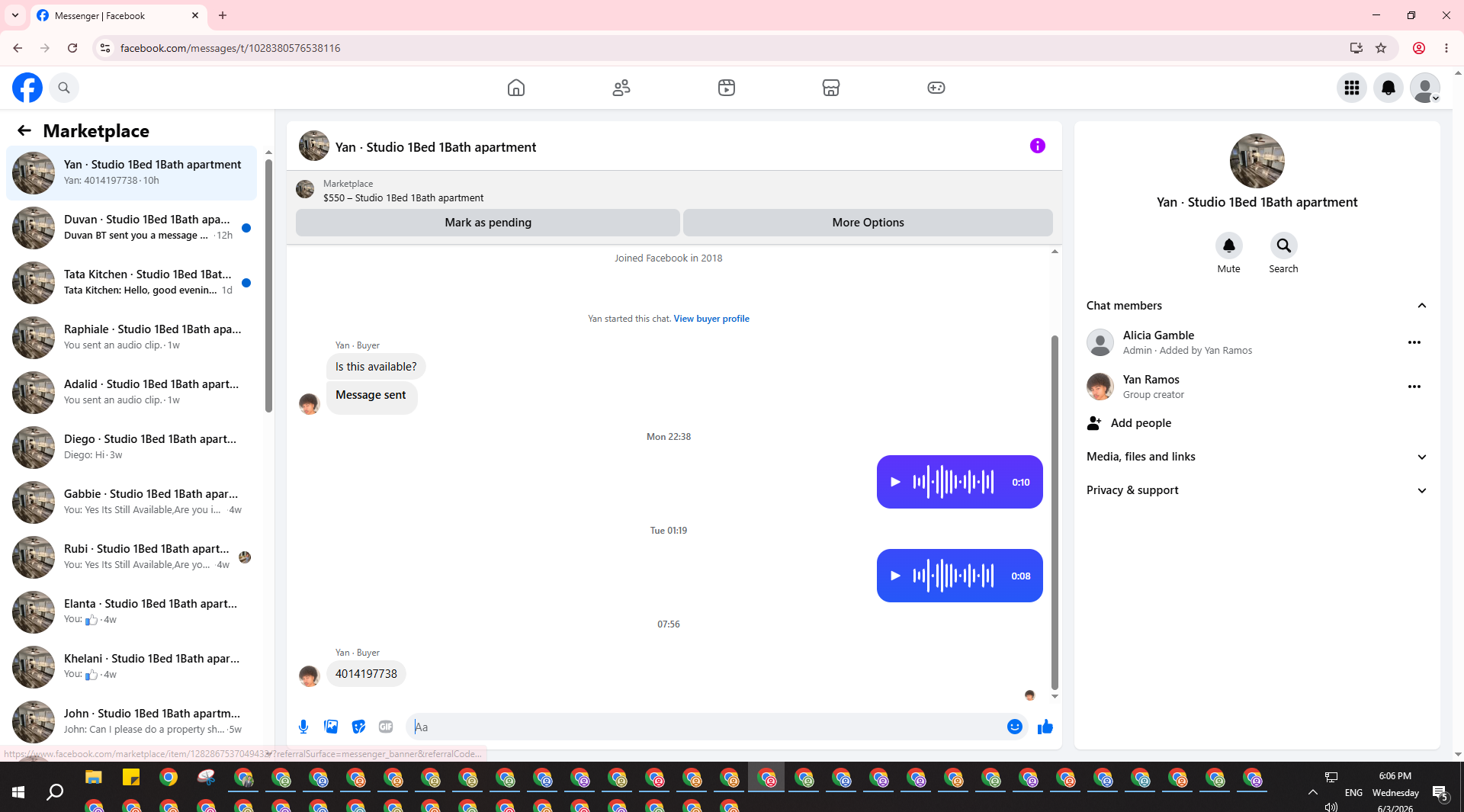This screenshot has width=1464, height=812.
Task: Click the chat messages scrollbar
Action: tap(1055, 512)
